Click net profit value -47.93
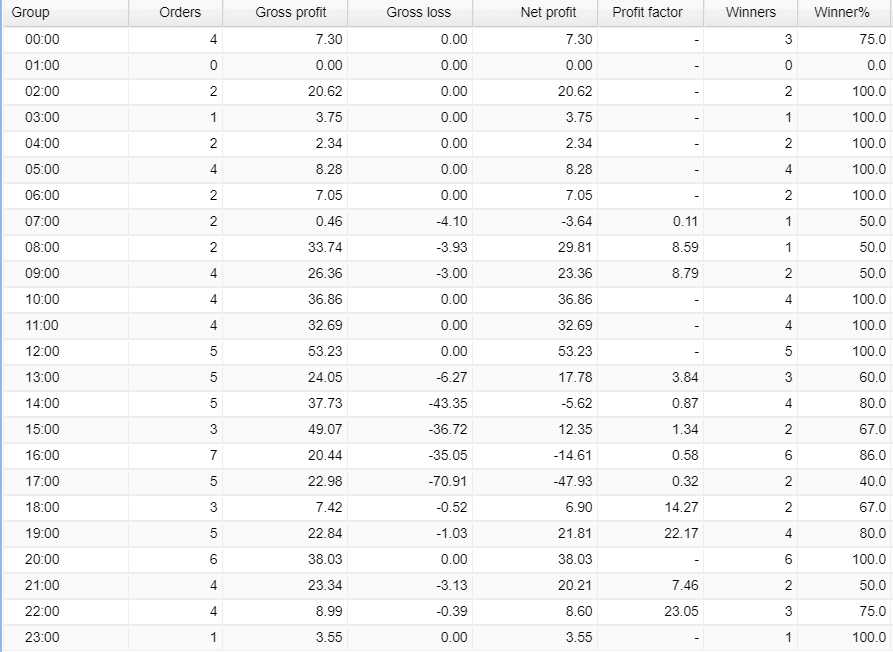The width and height of the screenshot is (893, 652). pos(575,481)
